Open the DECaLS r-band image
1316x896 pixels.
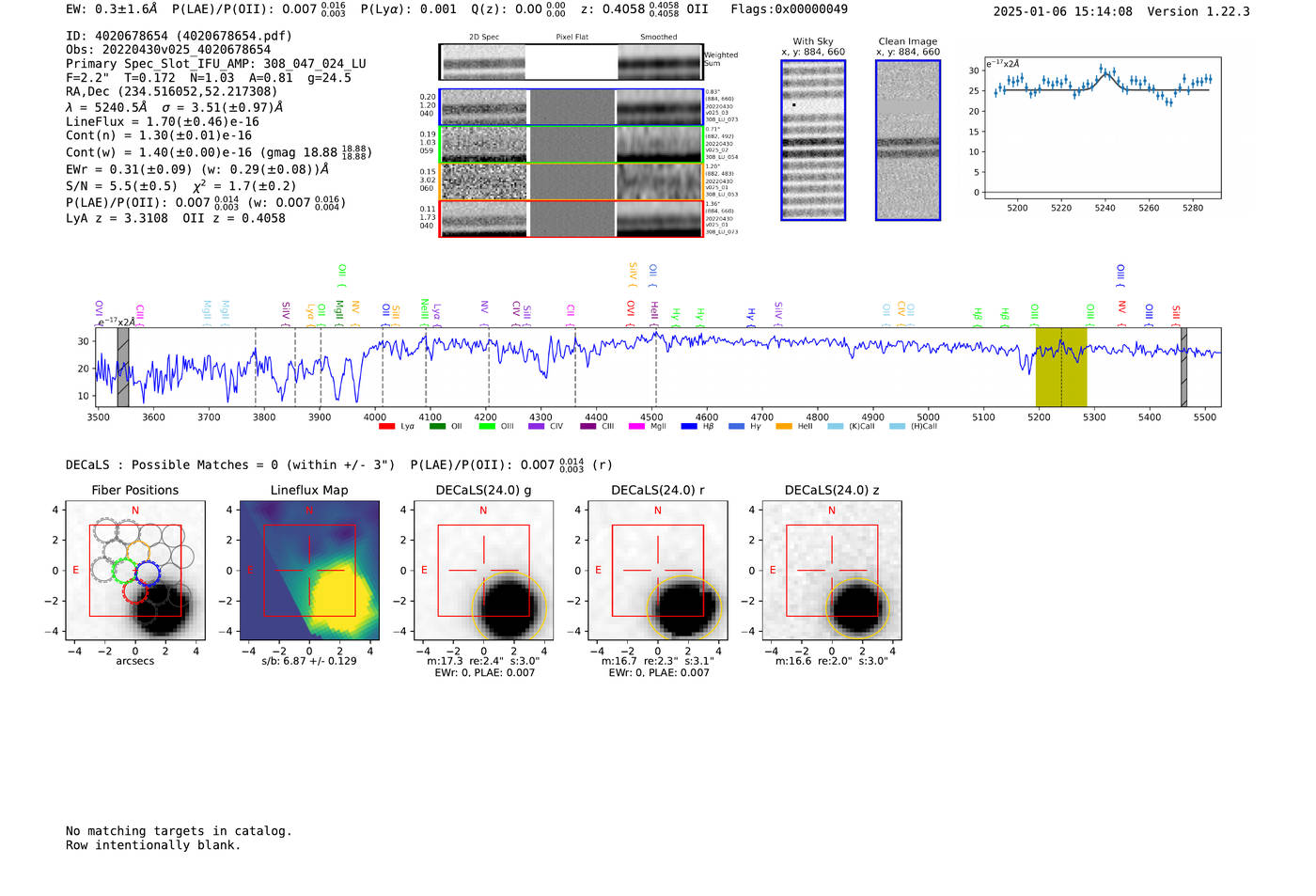click(x=657, y=571)
